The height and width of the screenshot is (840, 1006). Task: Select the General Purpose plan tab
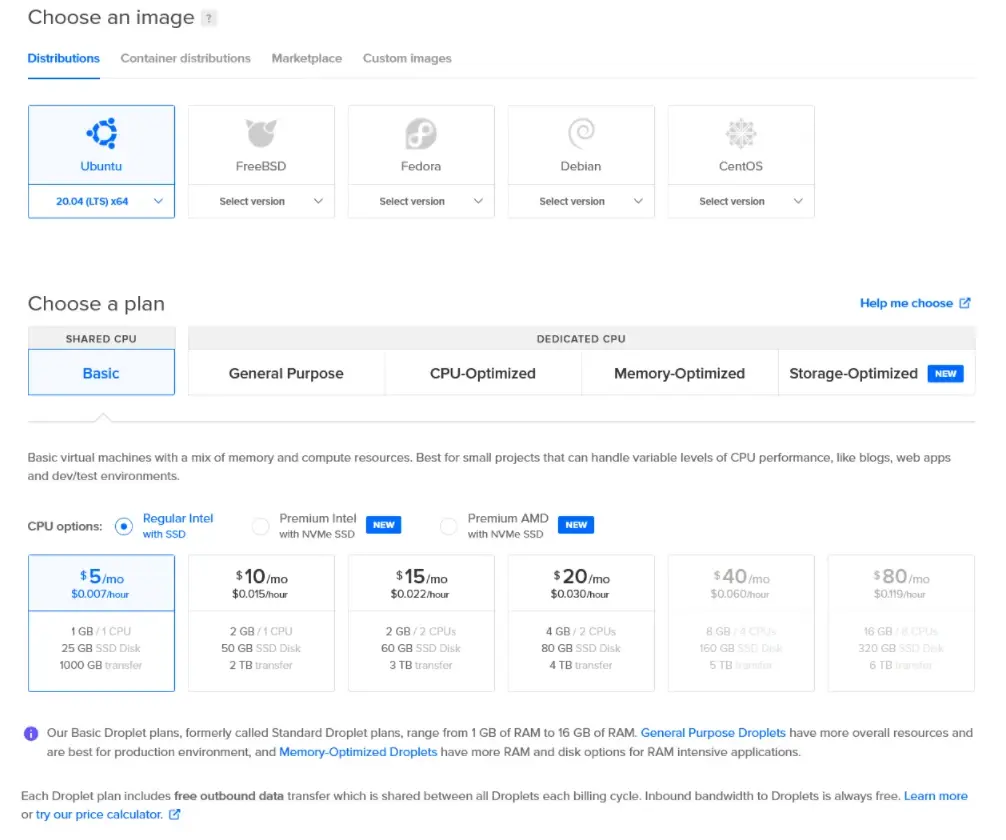tap(286, 373)
